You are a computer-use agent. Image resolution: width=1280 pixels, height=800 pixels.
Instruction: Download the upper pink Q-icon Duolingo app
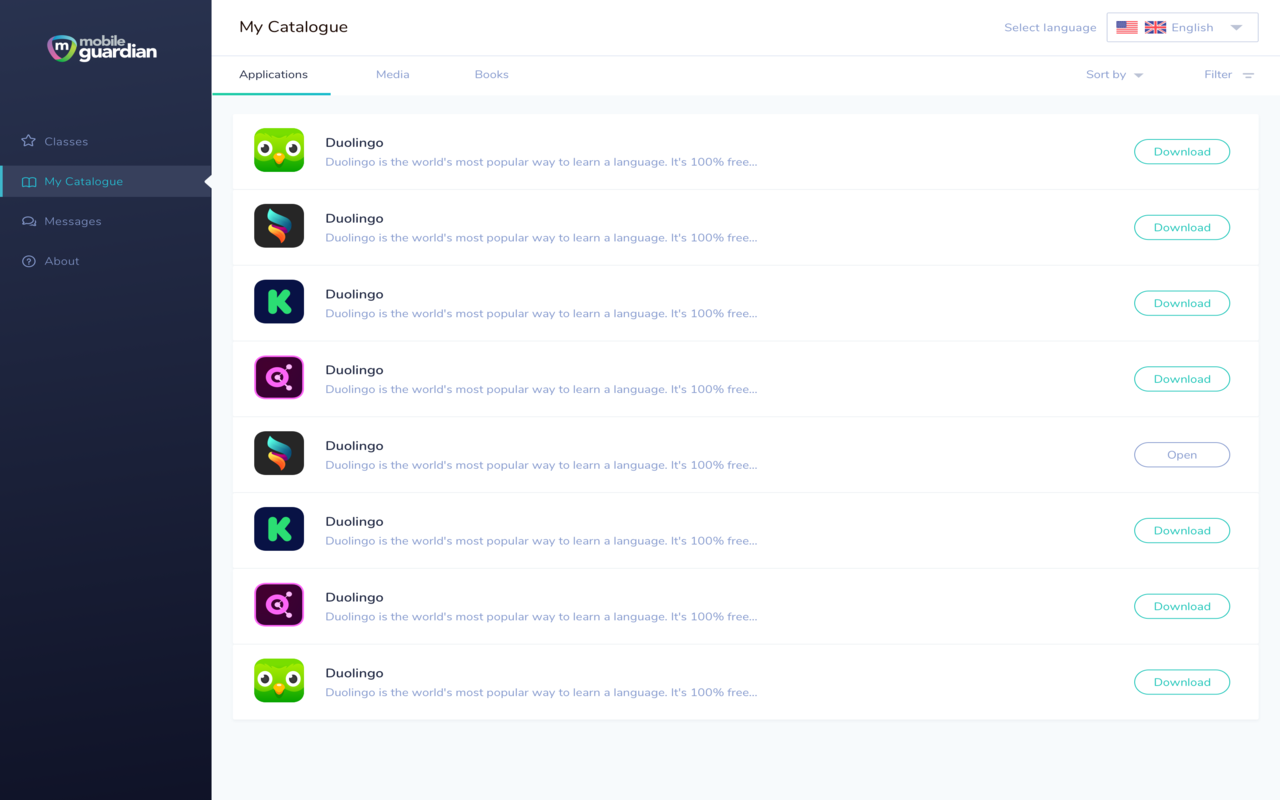pyautogui.click(x=1182, y=379)
